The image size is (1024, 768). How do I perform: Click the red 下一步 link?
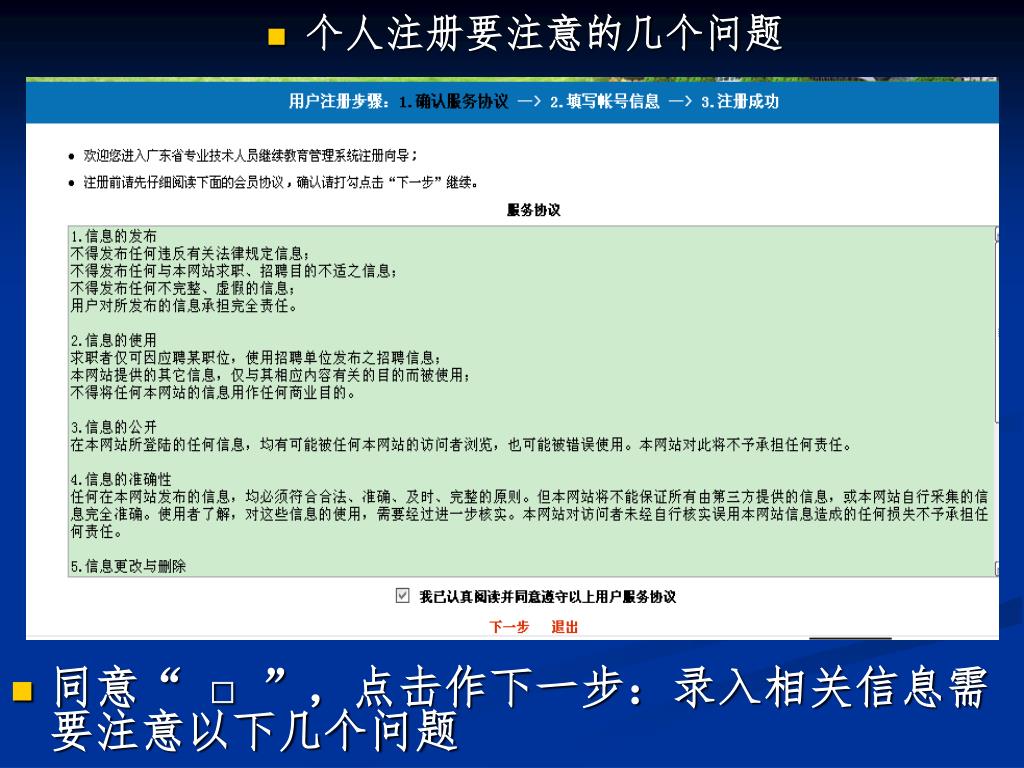tap(509, 627)
